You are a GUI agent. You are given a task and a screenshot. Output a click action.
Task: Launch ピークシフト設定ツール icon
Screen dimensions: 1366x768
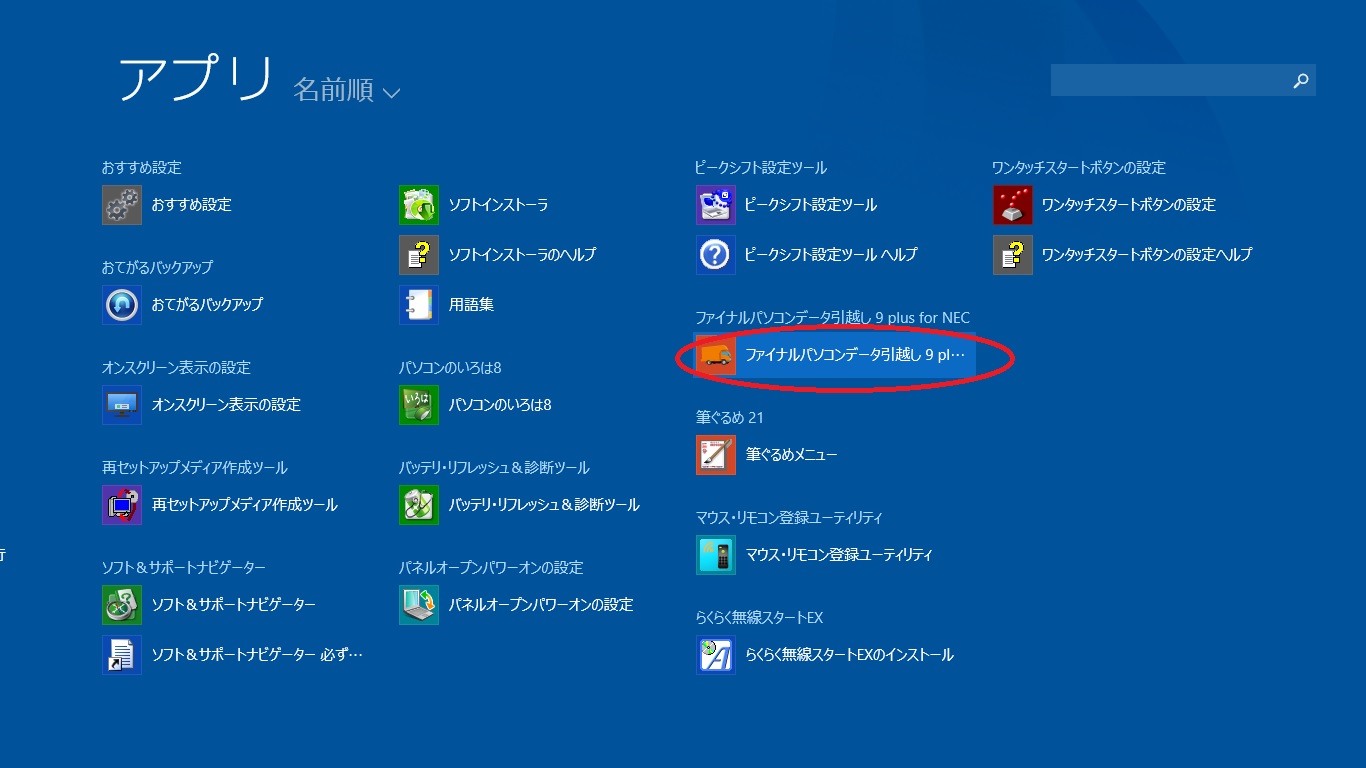point(716,205)
